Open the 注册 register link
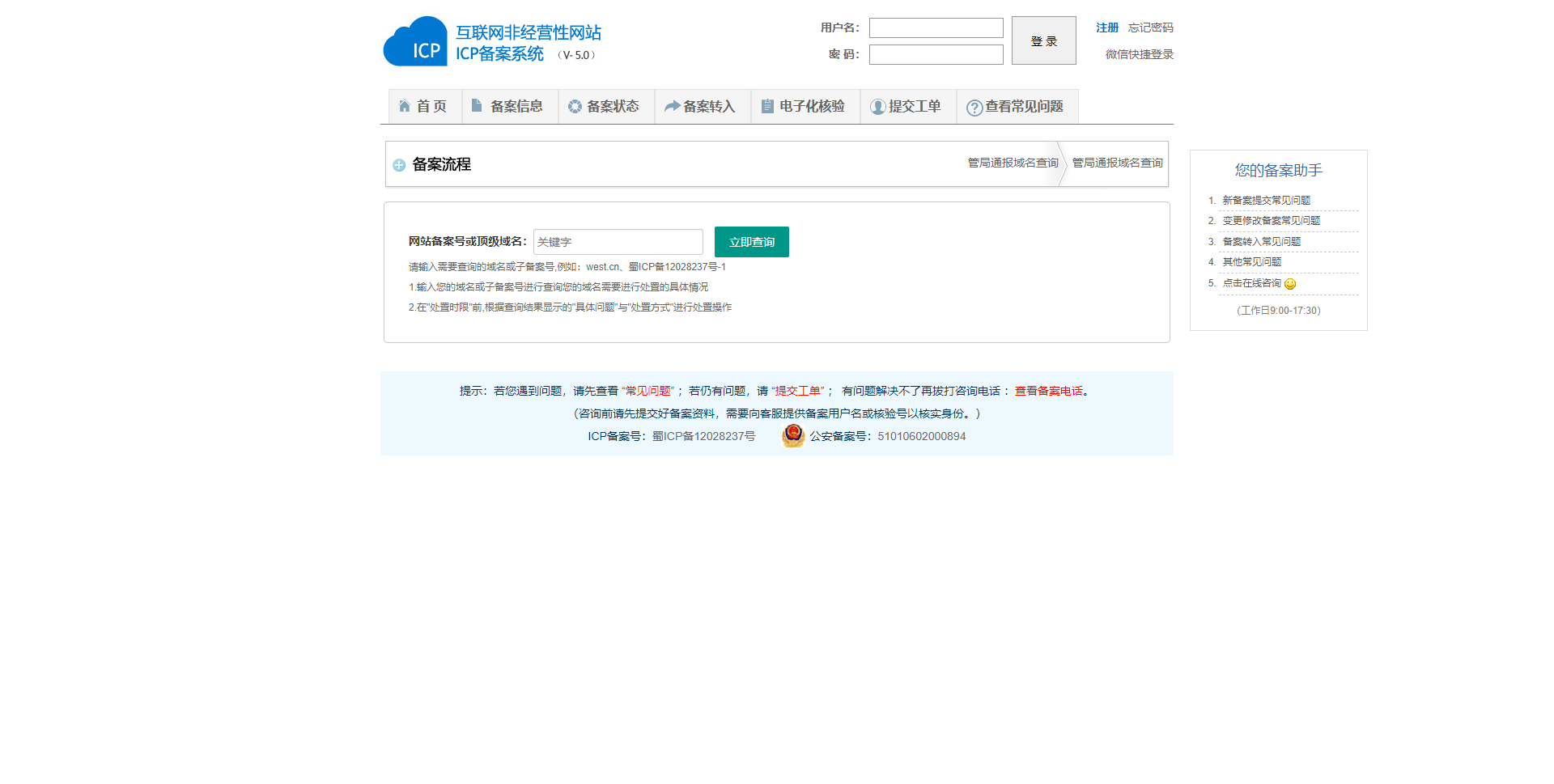The image size is (1554, 784). (x=1106, y=28)
